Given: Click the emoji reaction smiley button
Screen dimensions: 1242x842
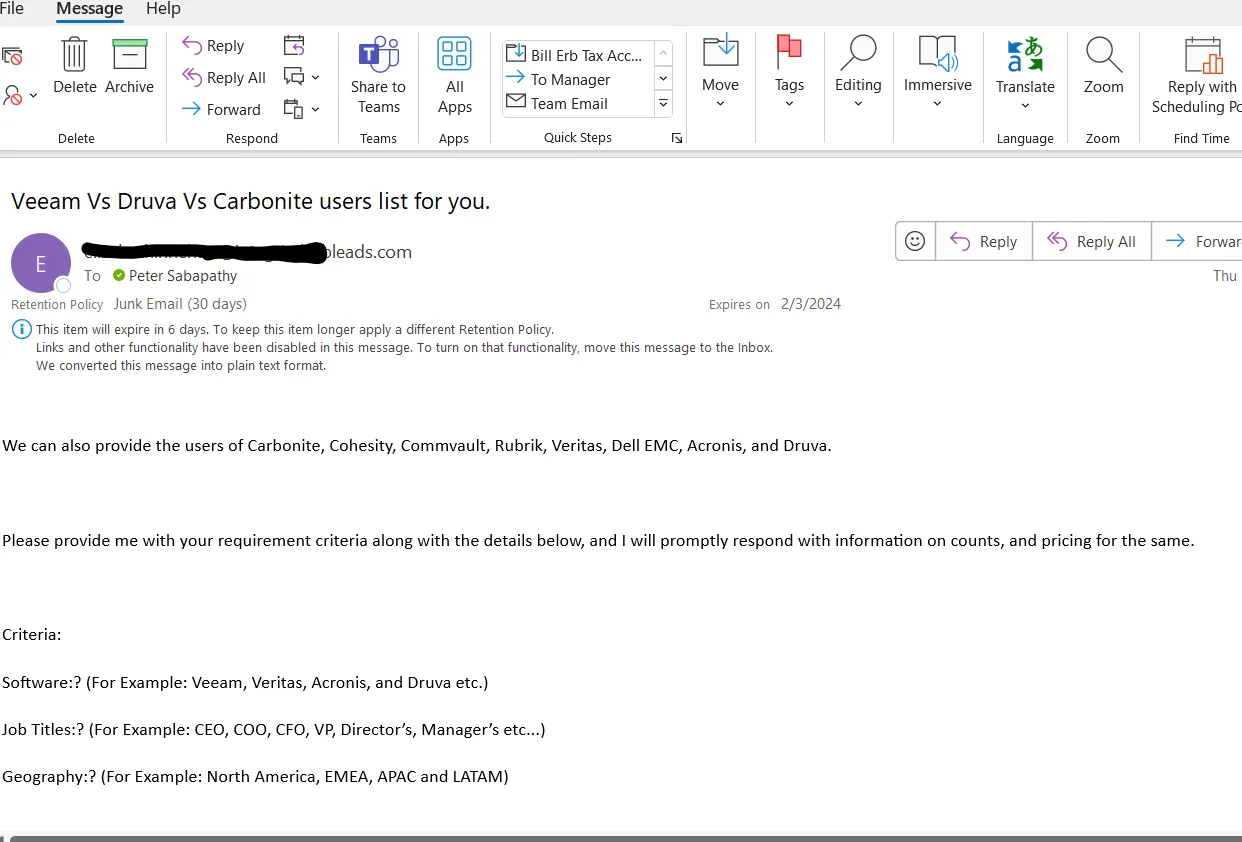Looking at the screenshot, I should (x=914, y=241).
